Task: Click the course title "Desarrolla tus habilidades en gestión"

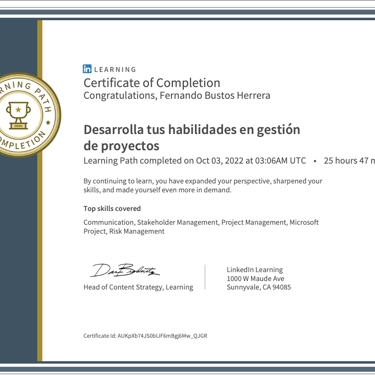Action: (192, 129)
